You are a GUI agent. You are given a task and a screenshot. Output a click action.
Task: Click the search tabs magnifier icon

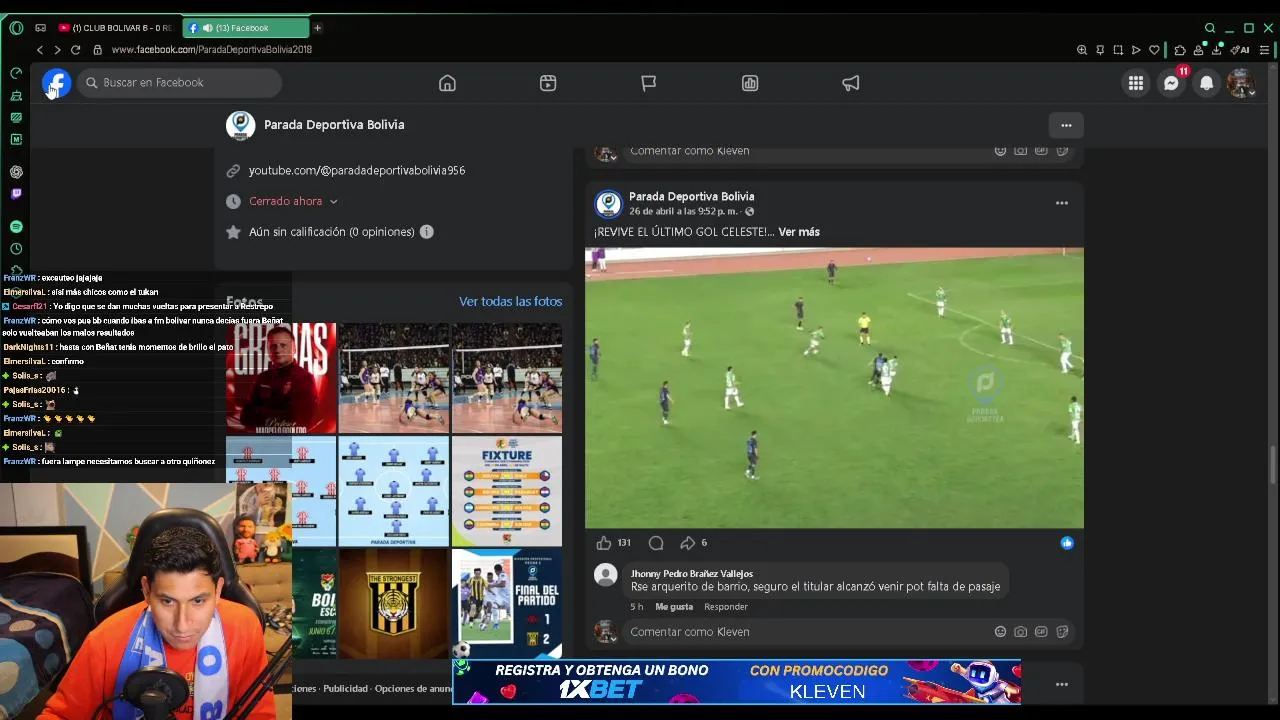(x=1210, y=28)
